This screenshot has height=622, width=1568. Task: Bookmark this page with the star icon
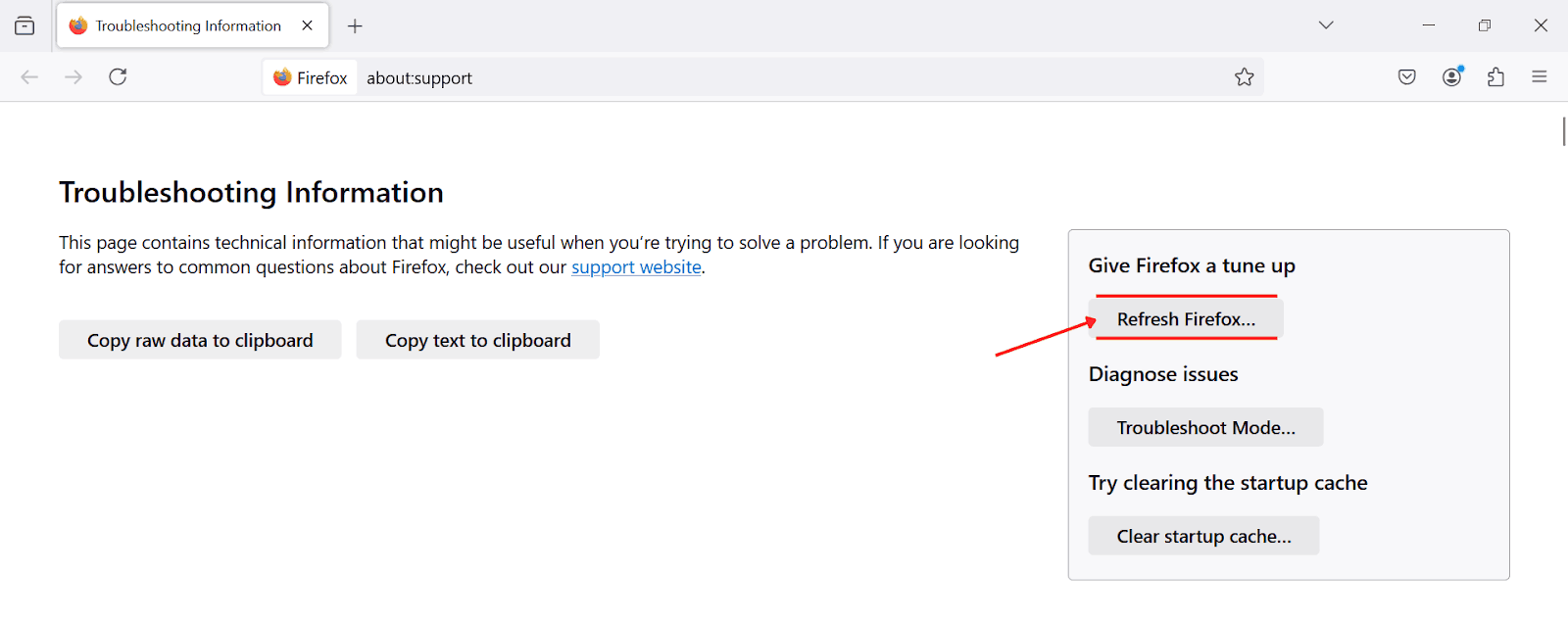1245,77
